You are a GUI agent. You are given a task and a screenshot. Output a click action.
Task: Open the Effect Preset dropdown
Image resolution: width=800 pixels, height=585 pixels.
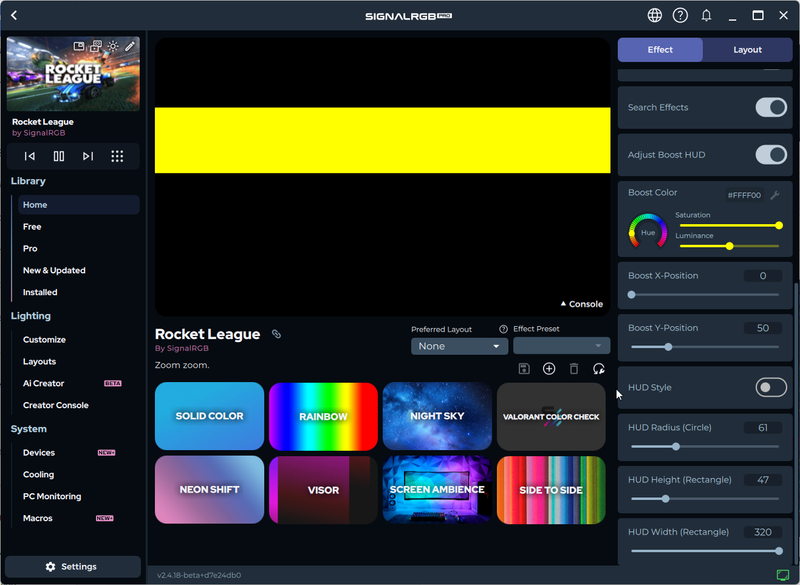click(561, 346)
